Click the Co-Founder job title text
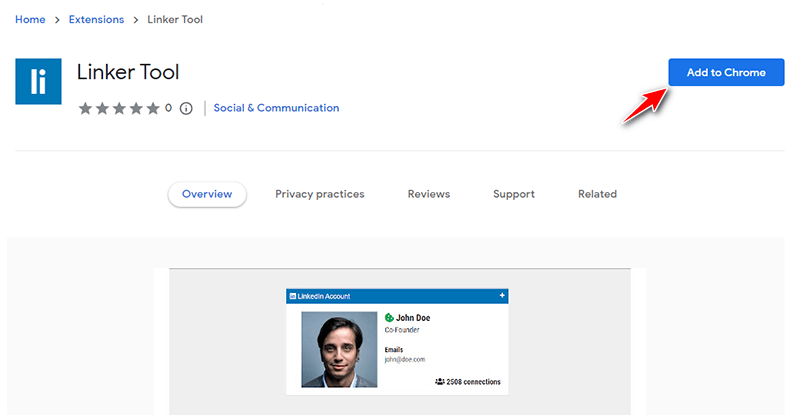Screen dimensions: 800x415 coord(402,330)
